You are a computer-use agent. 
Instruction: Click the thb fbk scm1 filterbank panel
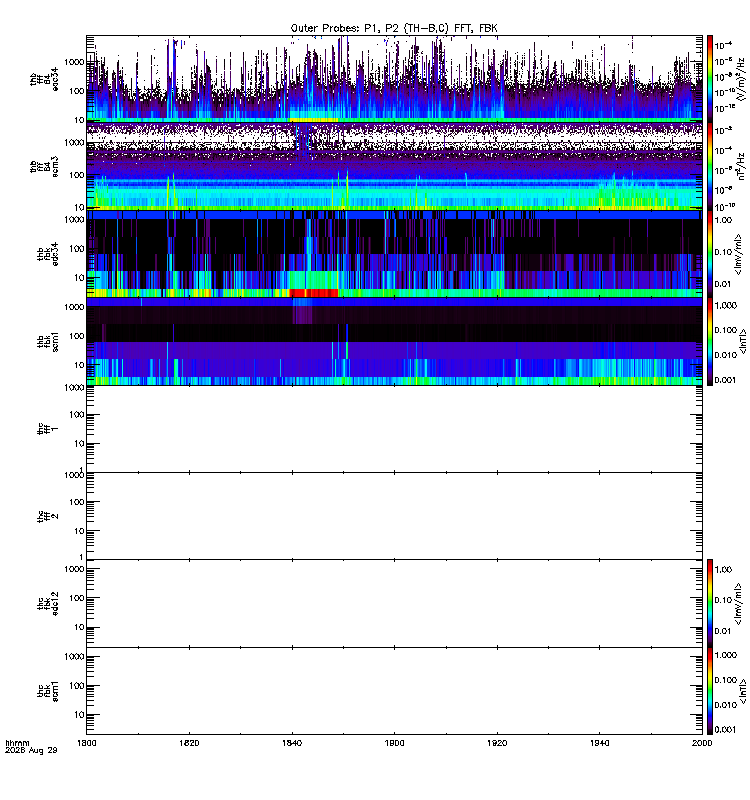pyautogui.click(x=394, y=341)
